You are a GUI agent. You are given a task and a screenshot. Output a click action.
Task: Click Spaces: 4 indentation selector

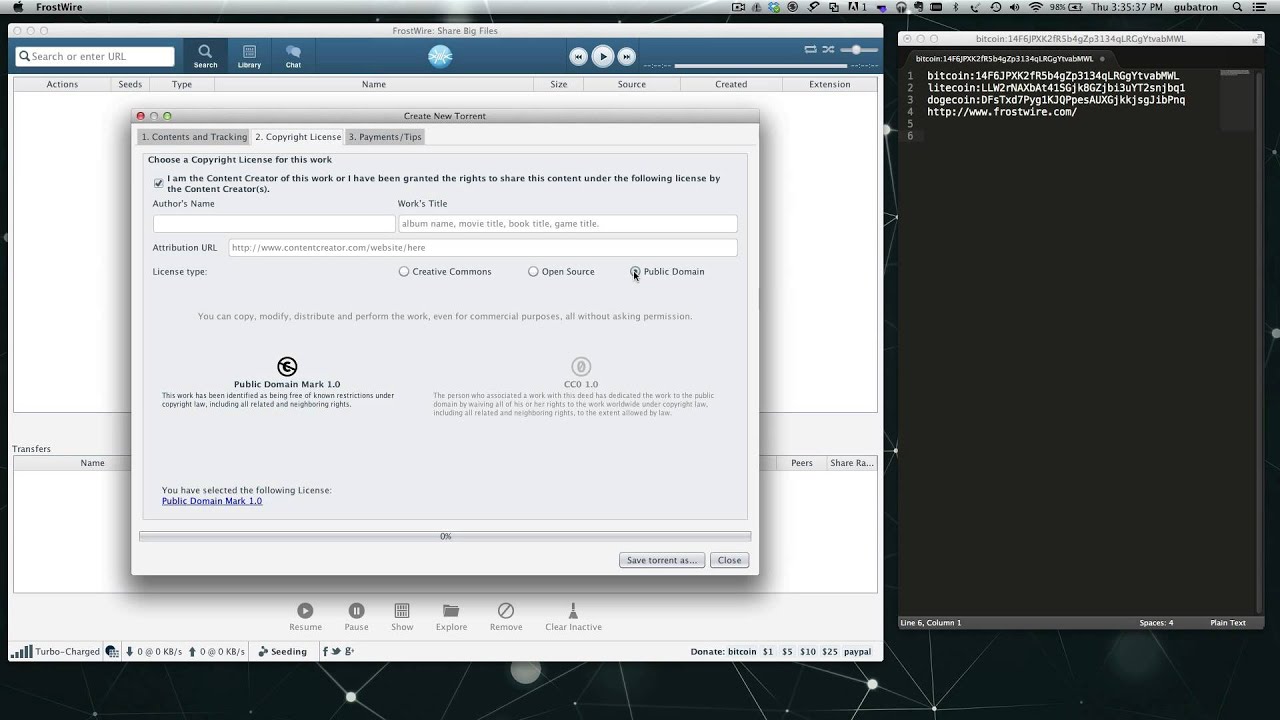tap(1156, 623)
